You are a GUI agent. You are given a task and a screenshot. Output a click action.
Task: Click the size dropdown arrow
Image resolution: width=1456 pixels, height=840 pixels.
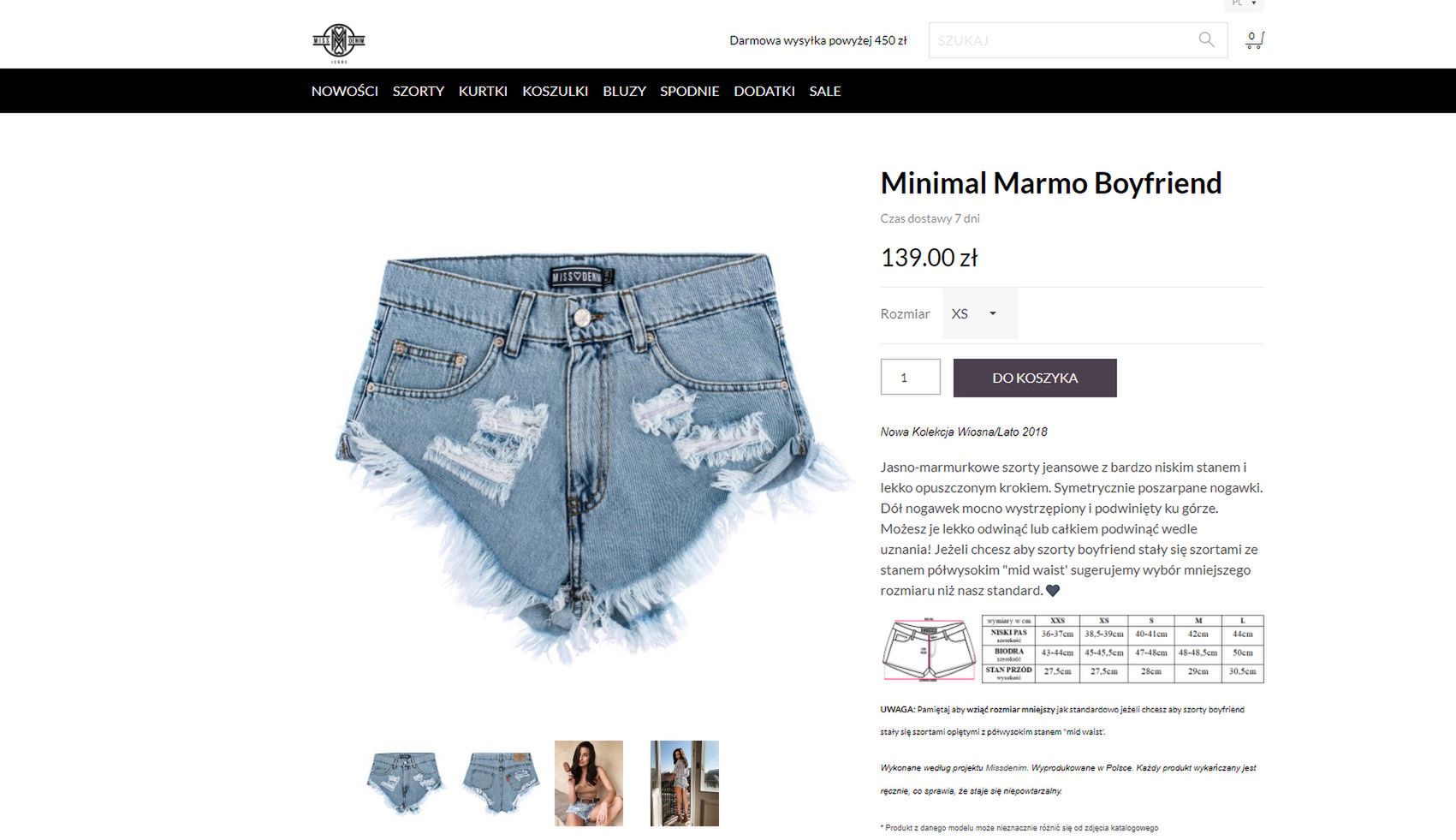coord(993,313)
